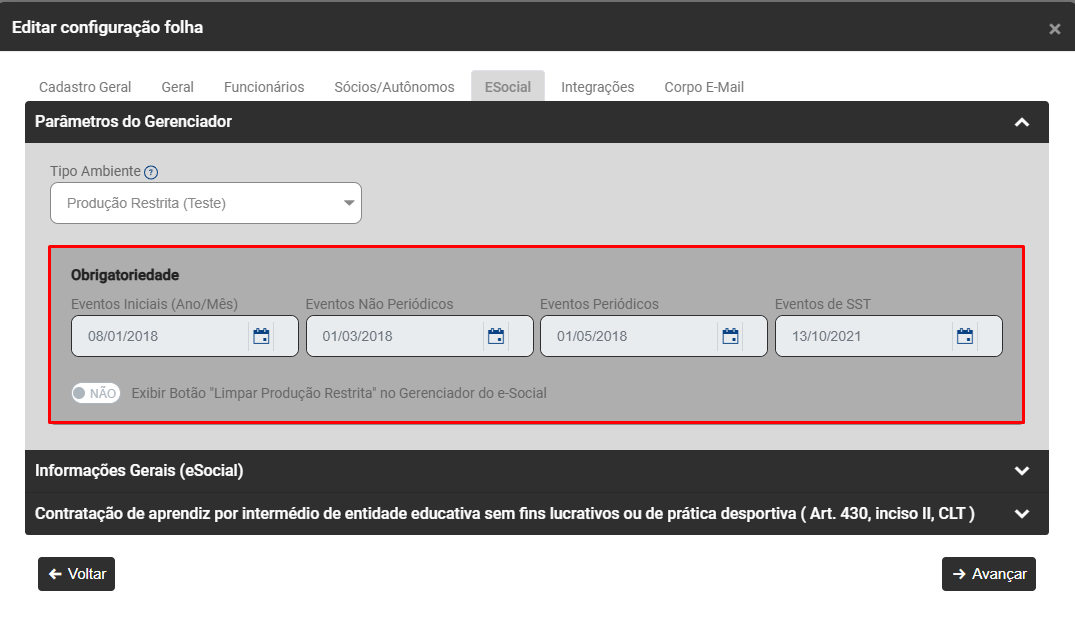Screen dimensions: 1075x638
Task: Go to the Integrações tab
Action: click(x=598, y=87)
